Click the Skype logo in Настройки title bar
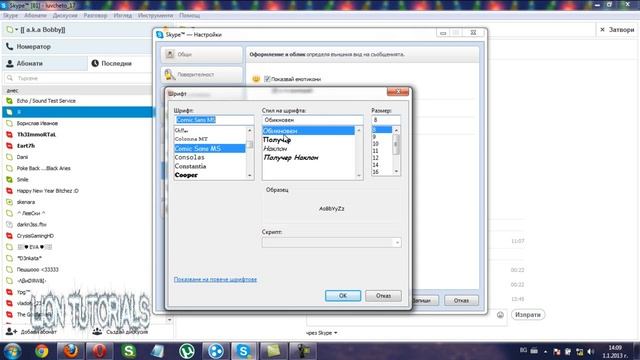The image size is (640, 360). (x=160, y=35)
